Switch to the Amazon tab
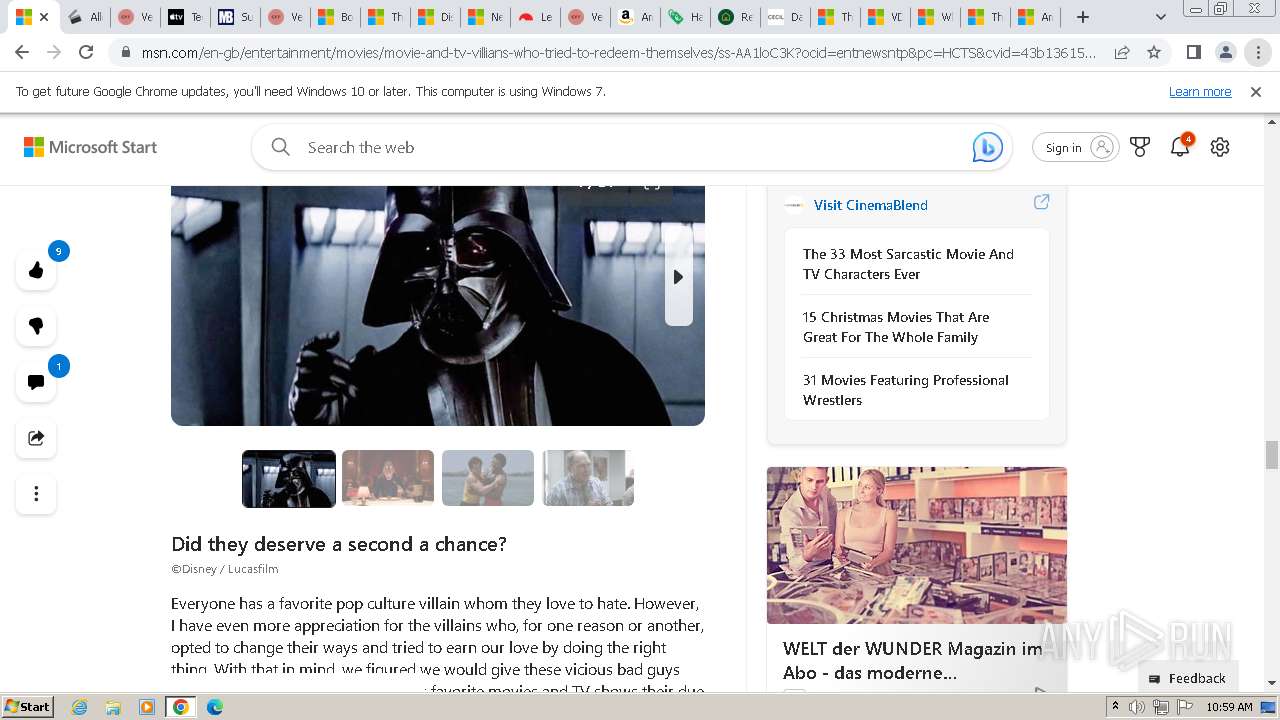Image resolution: width=1280 pixels, height=720 pixels. click(636, 17)
